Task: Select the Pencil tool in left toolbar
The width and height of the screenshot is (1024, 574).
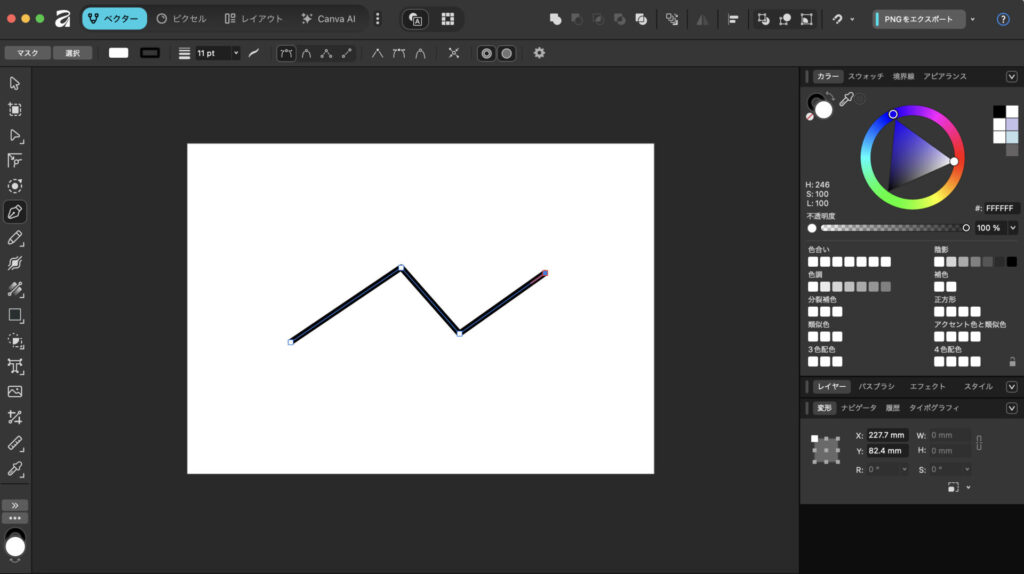Action: click(15, 238)
